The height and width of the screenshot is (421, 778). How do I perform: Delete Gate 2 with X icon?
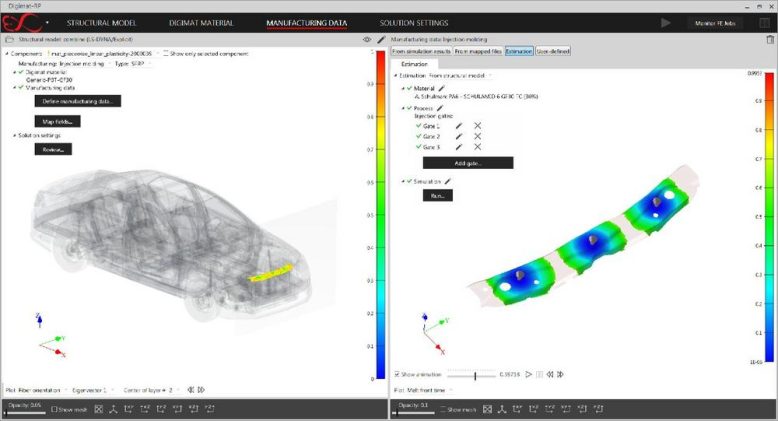(x=477, y=136)
